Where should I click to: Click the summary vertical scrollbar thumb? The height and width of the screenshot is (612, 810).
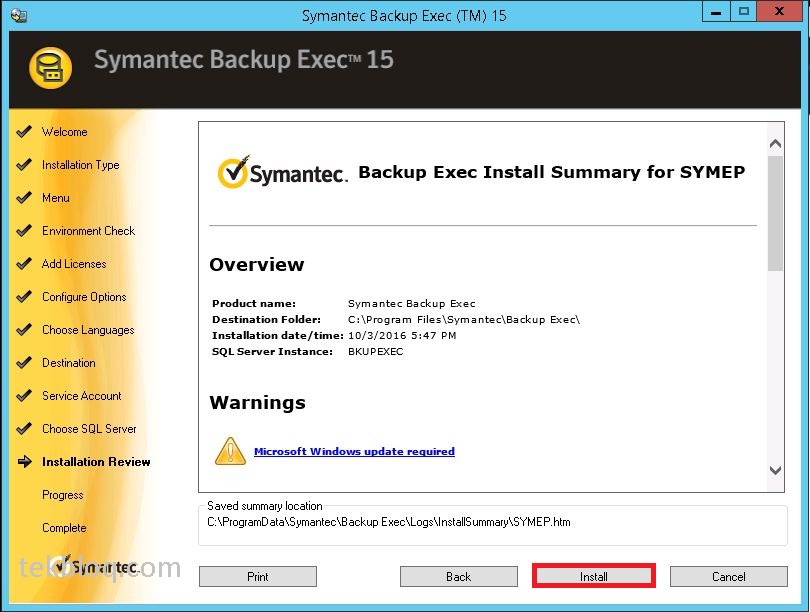pos(775,213)
